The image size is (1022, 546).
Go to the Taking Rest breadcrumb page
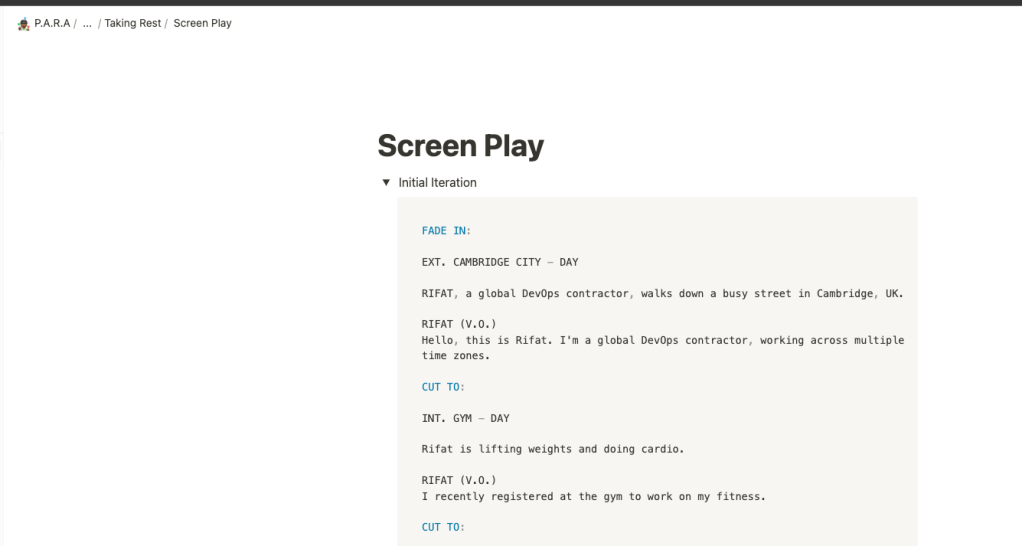coord(132,23)
